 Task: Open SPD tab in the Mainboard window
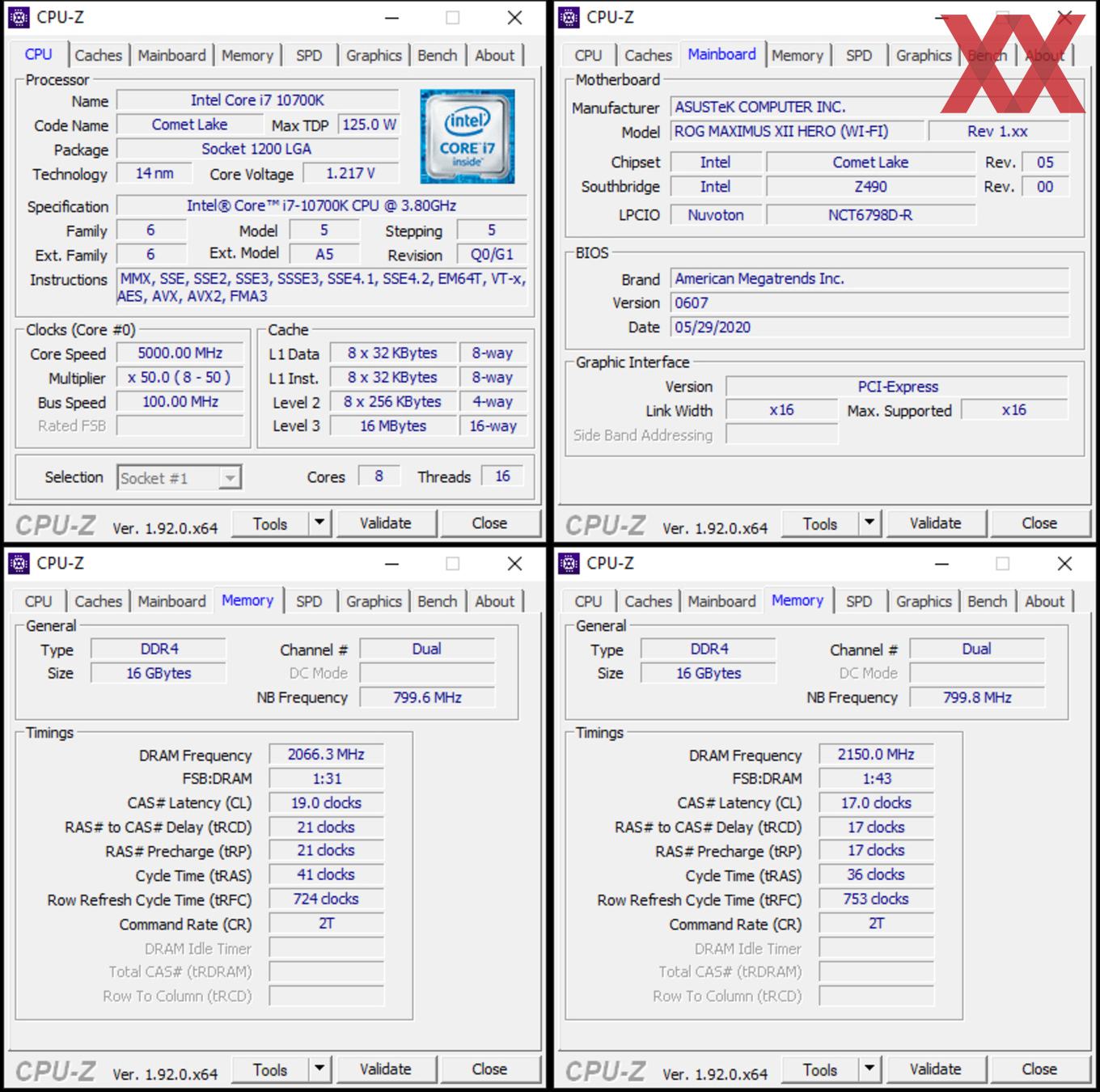859,55
